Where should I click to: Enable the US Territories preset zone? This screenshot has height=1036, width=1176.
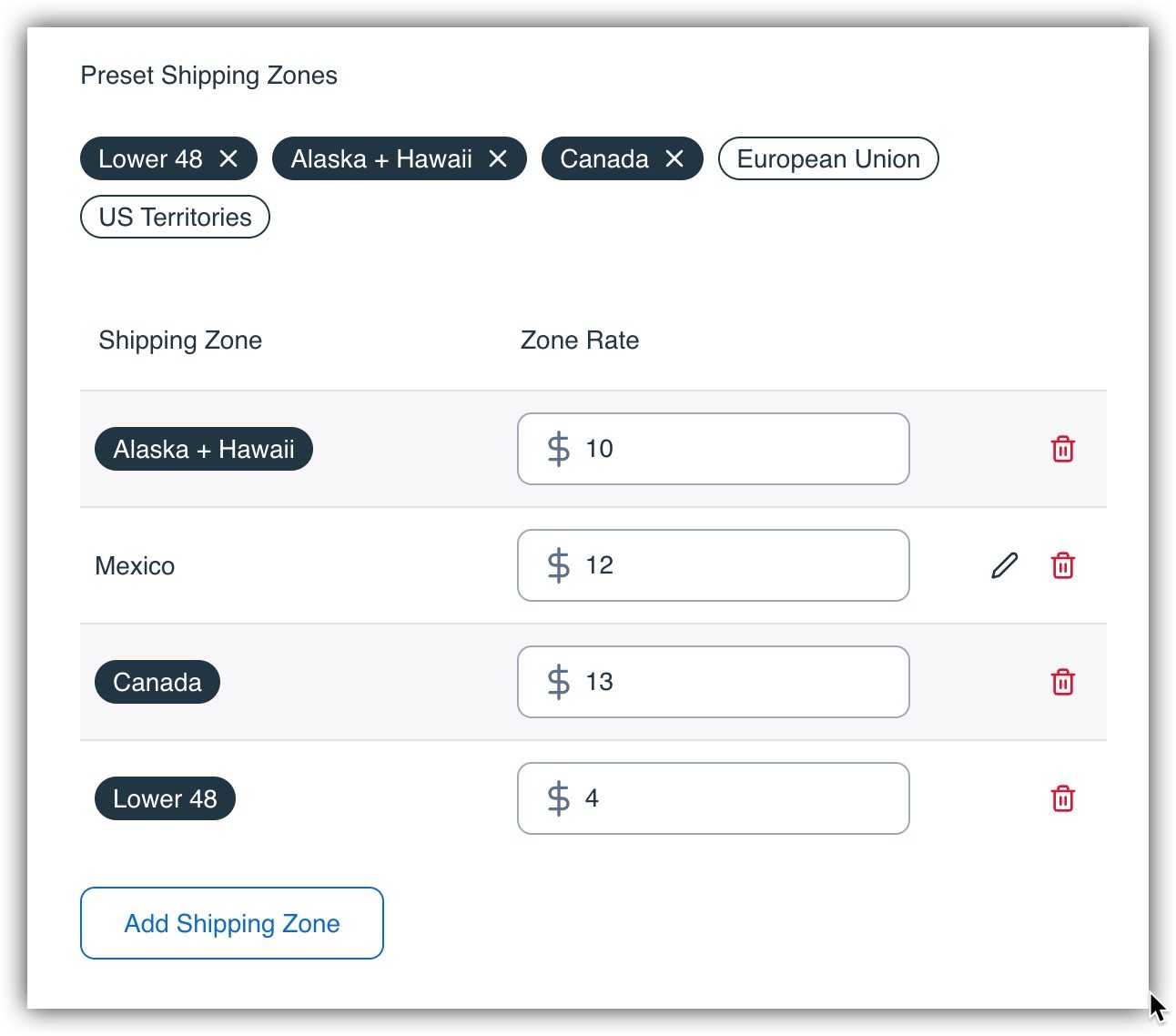pyautogui.click(x=175, y=217)
